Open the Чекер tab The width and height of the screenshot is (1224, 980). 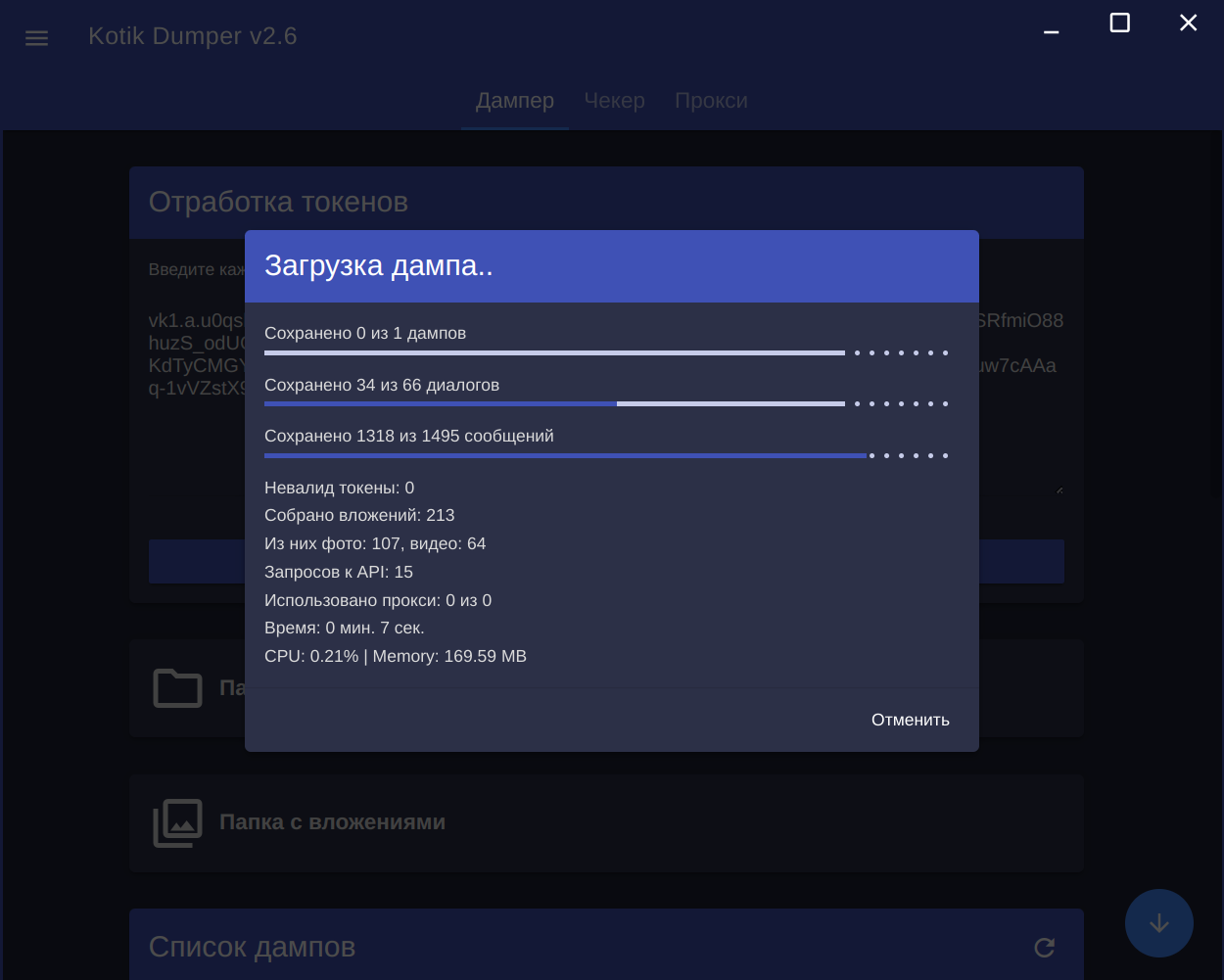pos(615,101)
